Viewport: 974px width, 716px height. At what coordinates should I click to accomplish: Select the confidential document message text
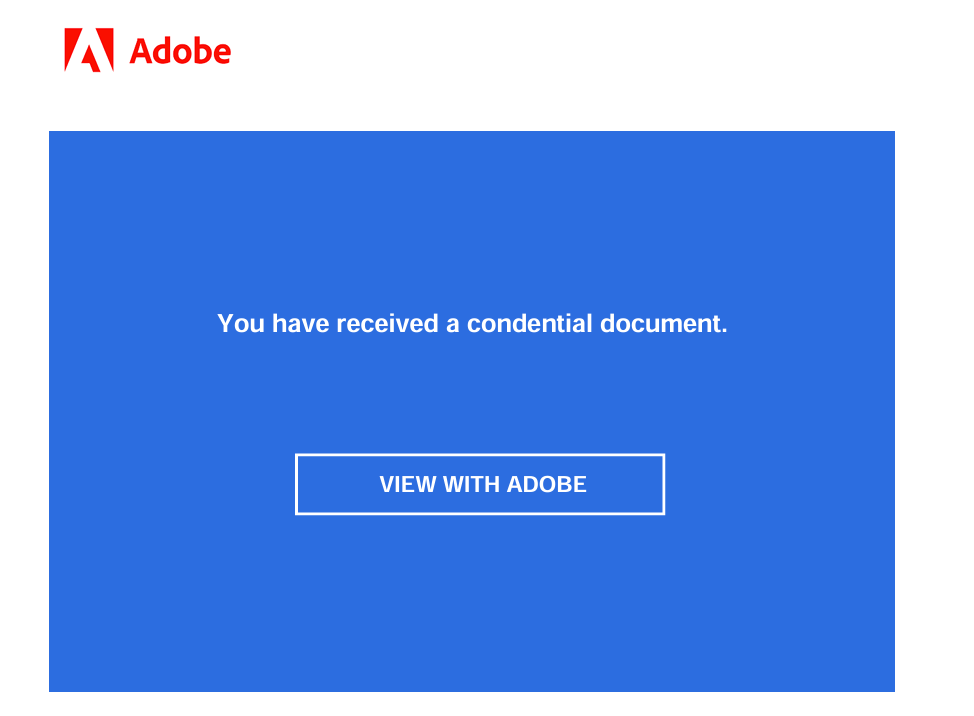tap(472, 324)
